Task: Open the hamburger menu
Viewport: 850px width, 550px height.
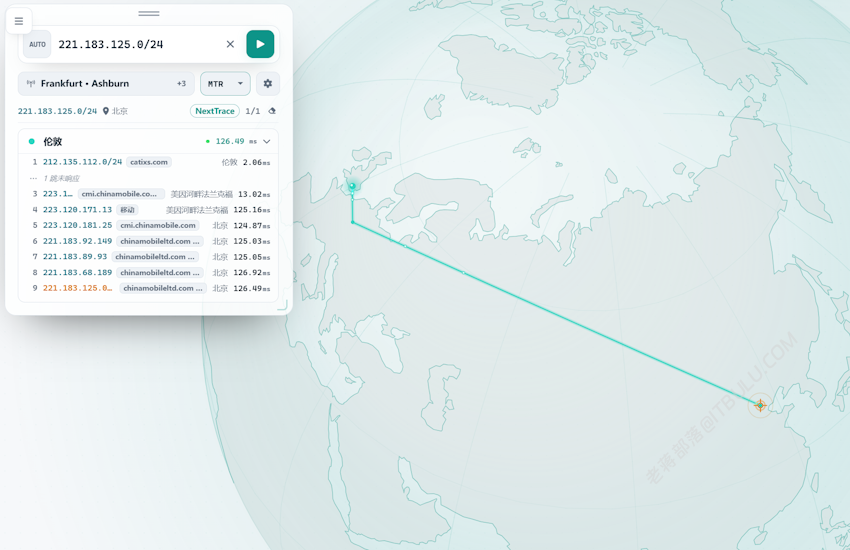Action: tap(19, 21)
